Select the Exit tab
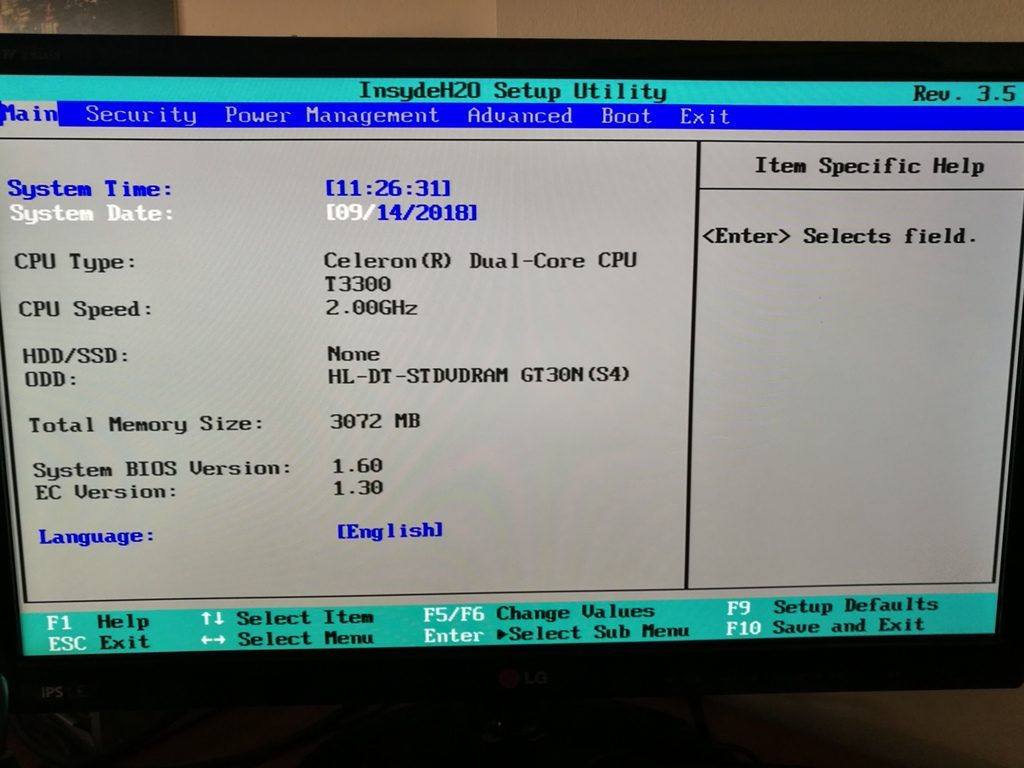 (705, 117)
